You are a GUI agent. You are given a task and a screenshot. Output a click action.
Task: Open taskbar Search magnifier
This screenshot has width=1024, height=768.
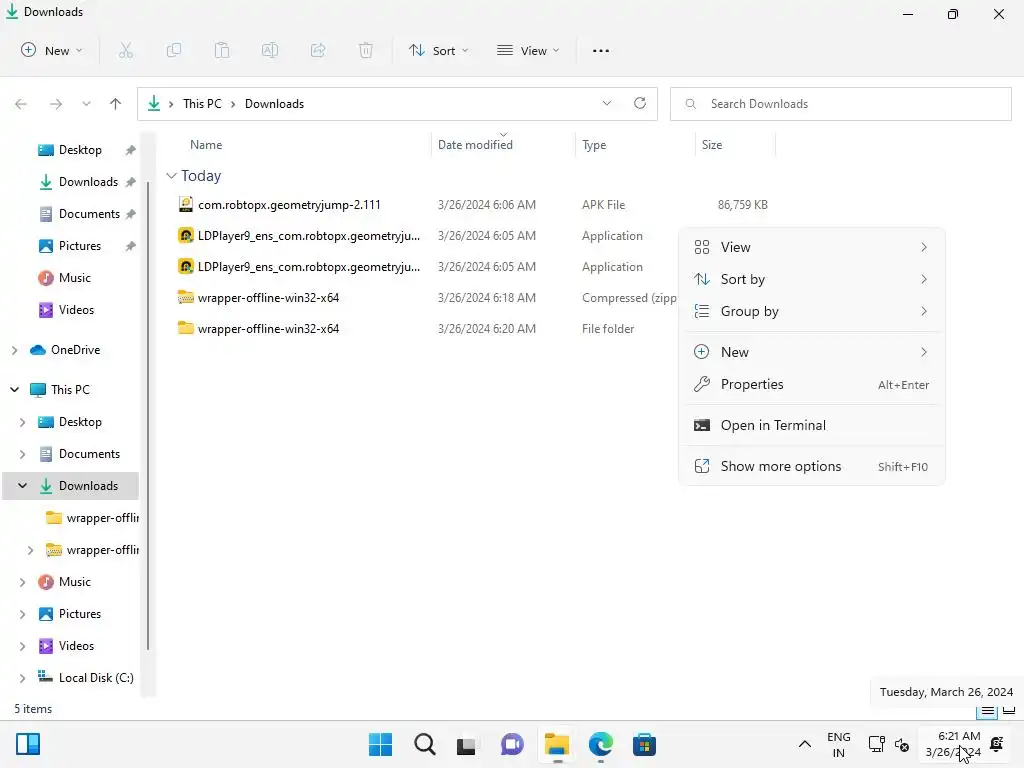424,744
